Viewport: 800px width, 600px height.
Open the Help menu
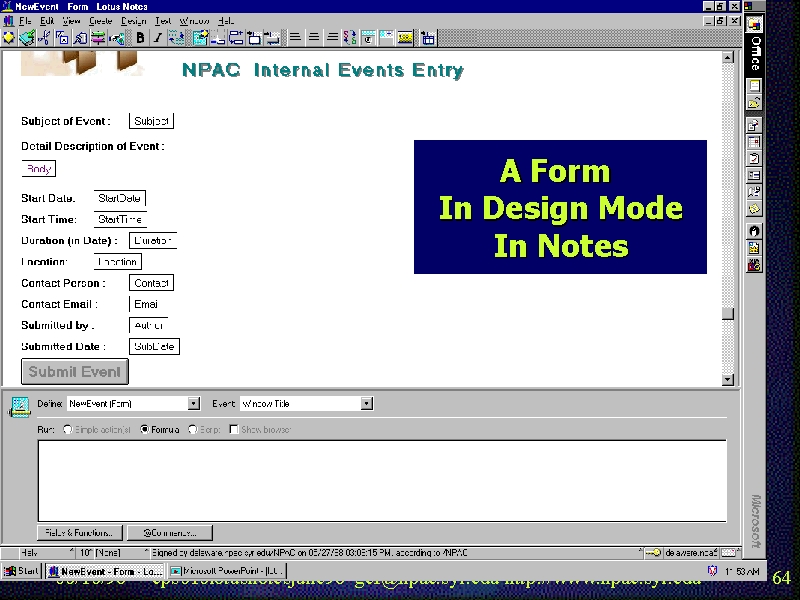226,21
